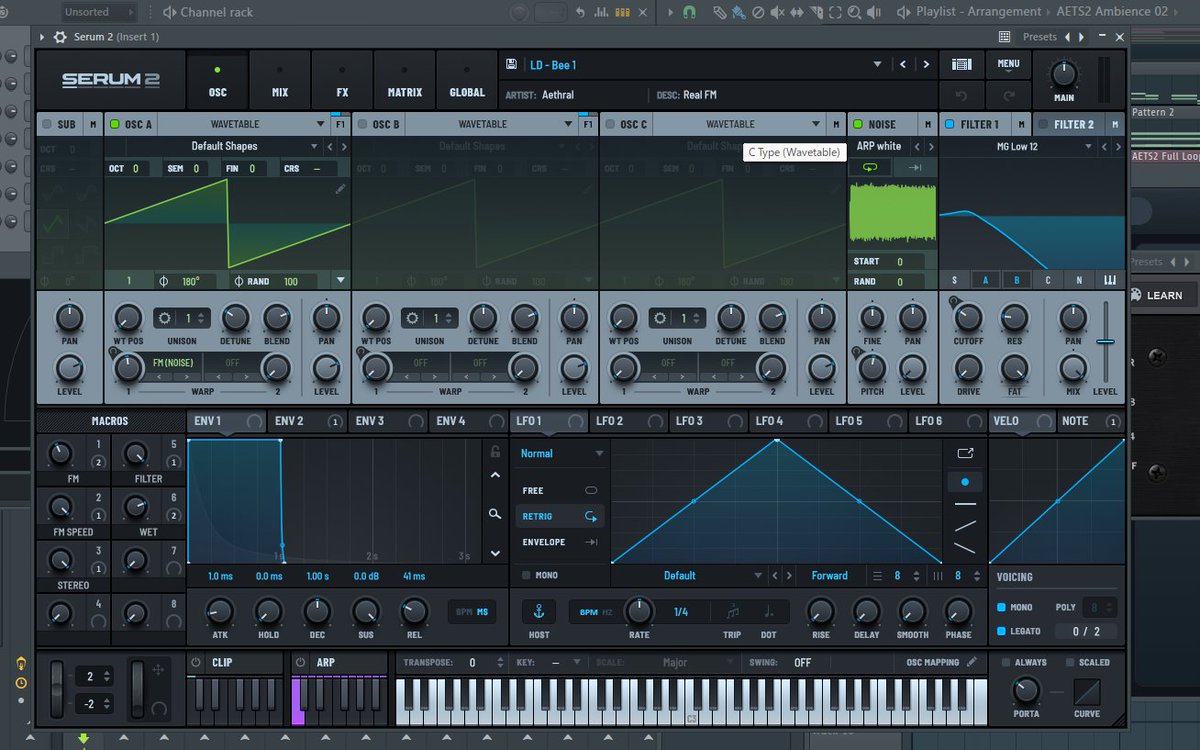Click the MENU button
The image size is (1200, 750).
tap(1008, 63)
